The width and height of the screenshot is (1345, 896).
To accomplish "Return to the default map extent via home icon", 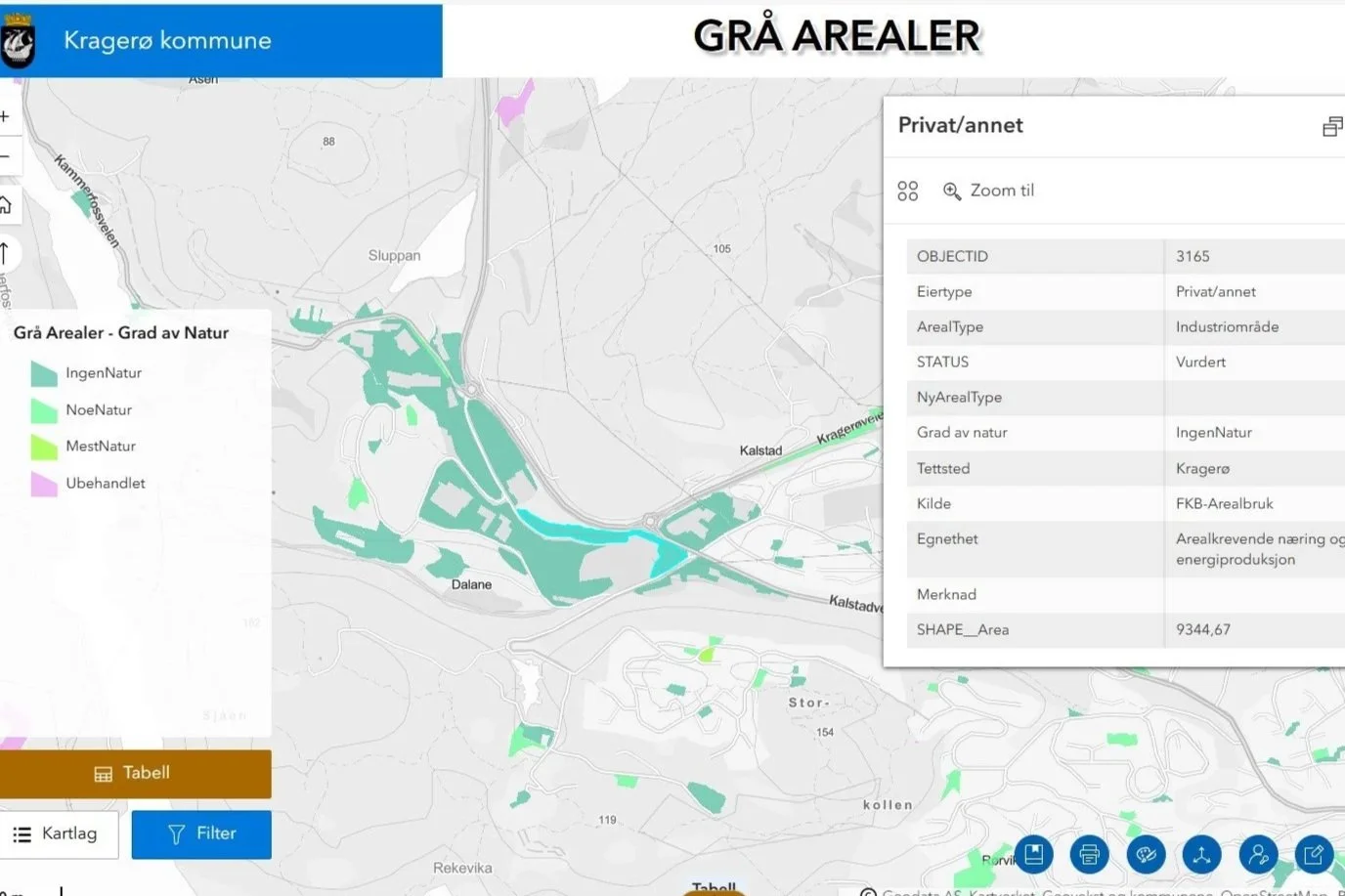I will tap(5, 205).
